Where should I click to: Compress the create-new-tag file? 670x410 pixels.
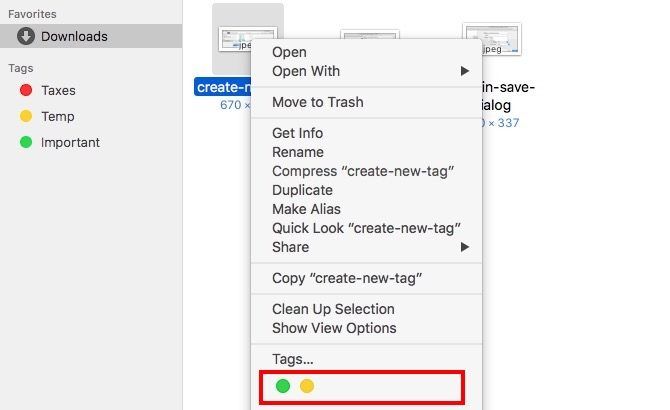(364, 171)
